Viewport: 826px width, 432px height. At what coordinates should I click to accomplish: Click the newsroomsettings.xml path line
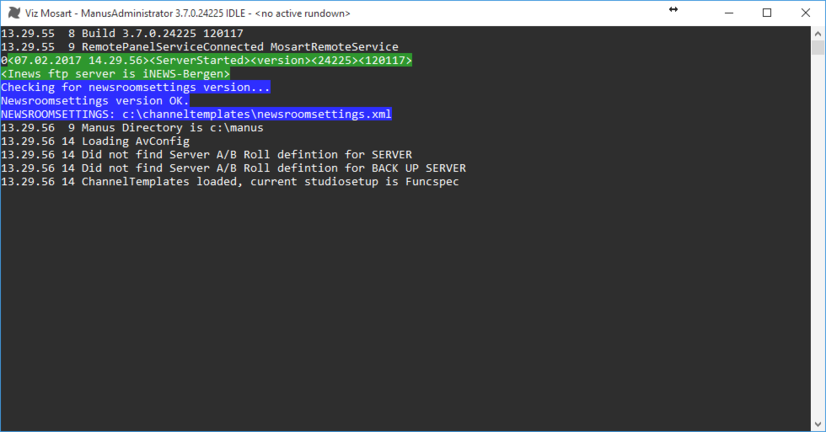[x=196, y=114]
